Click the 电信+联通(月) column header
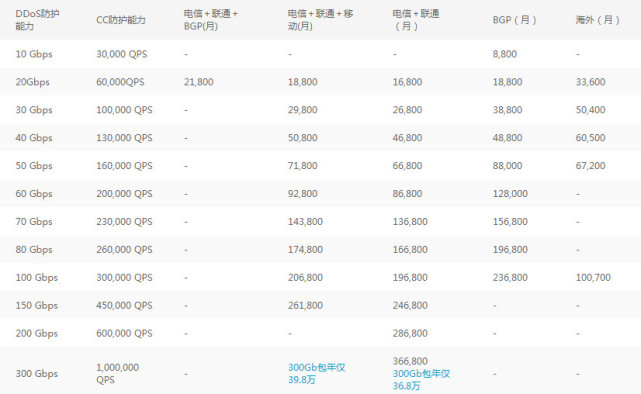The image size is (641, 394). [x=416, y=20]
